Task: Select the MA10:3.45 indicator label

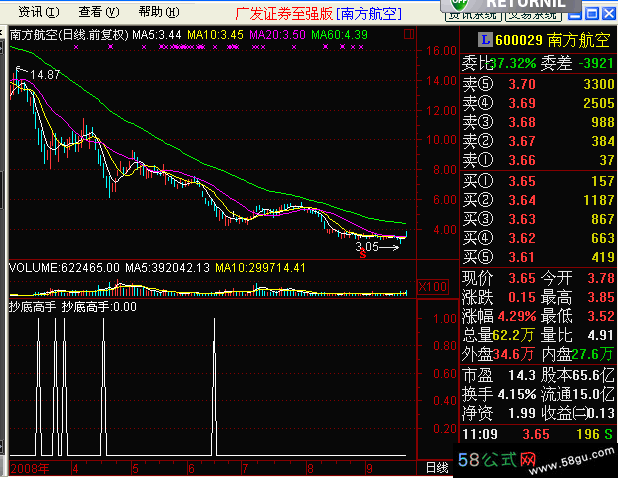Action: click(215, 35)
